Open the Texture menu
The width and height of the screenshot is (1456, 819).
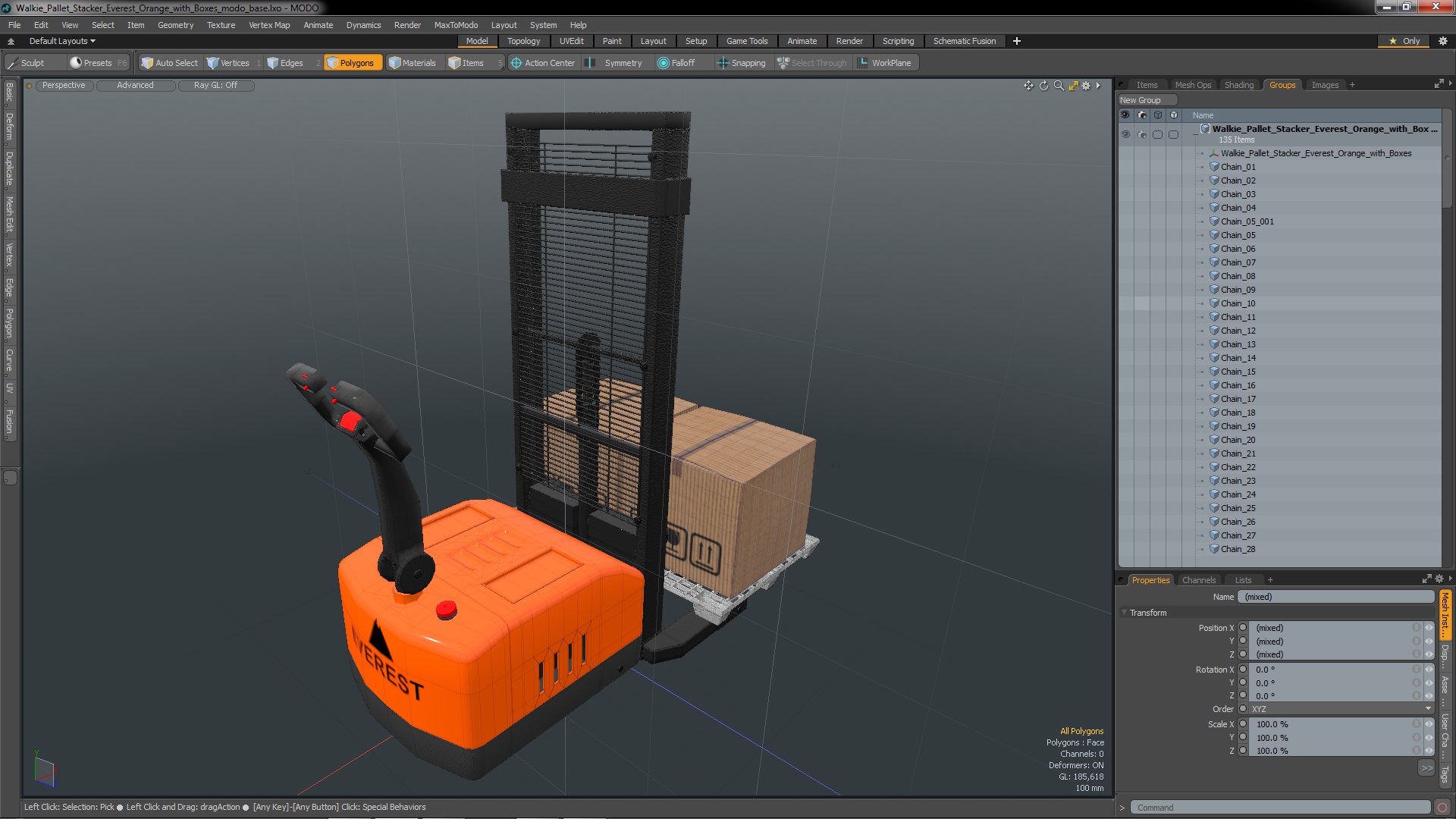click(221, 25)
